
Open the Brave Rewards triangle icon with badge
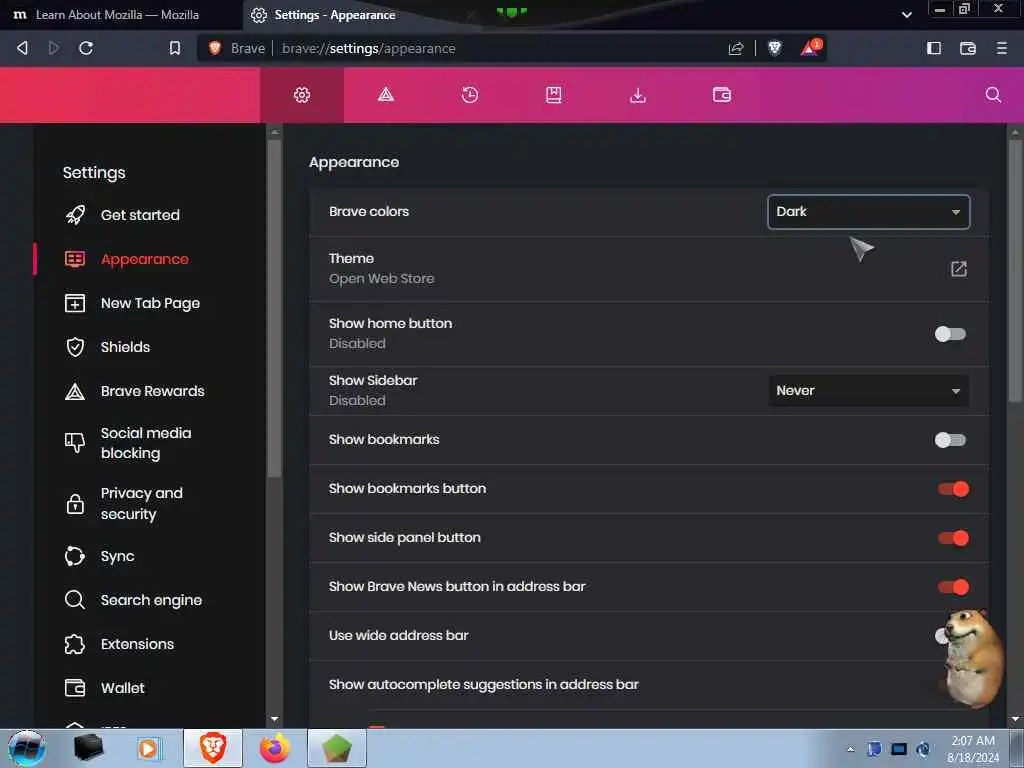(x=810, y=48)
